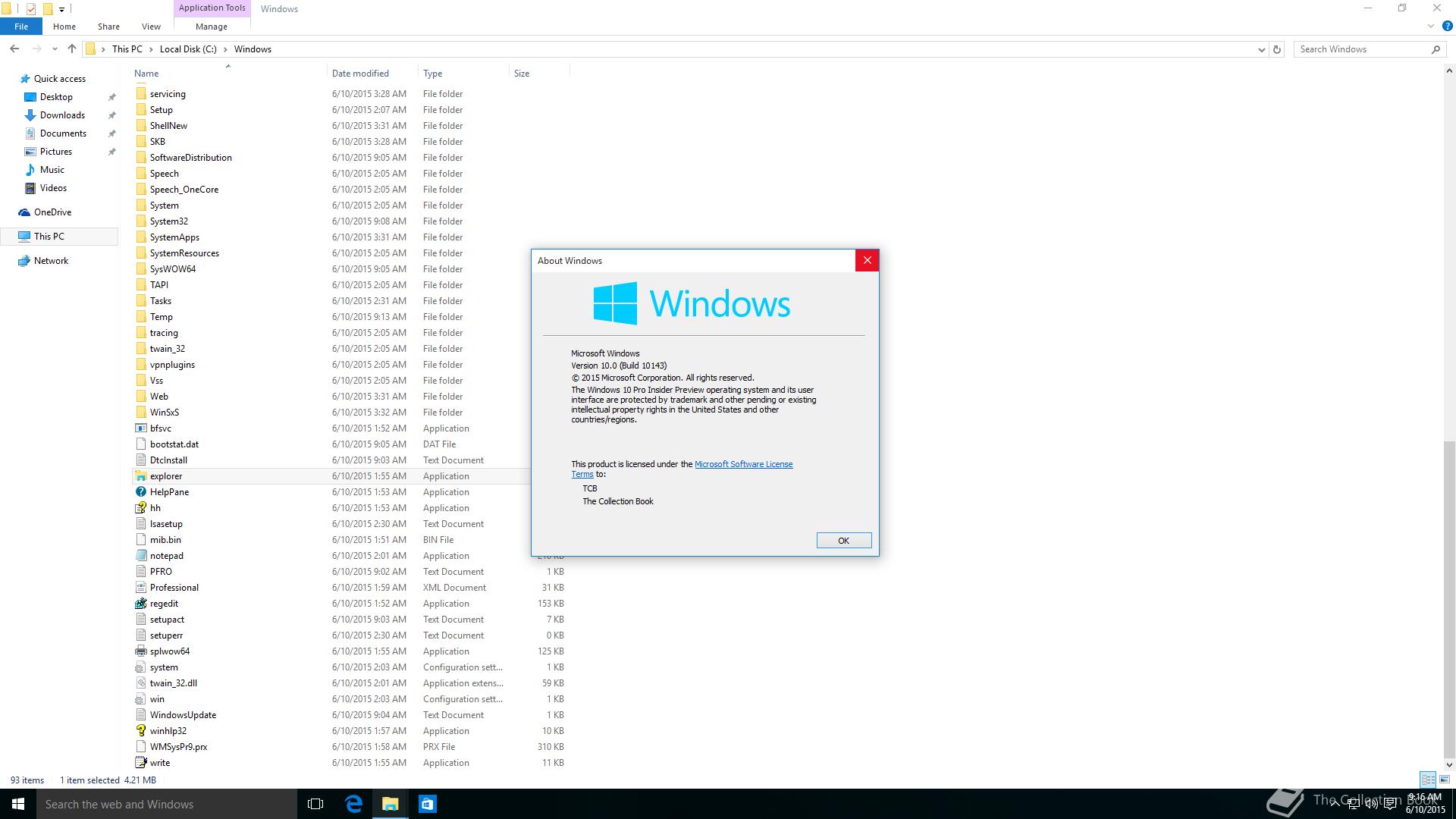The image size is (1456, 819).
Task: Open the Microsoft Software License Terms link
Action: pyautogui.click(x=743, y=464)
